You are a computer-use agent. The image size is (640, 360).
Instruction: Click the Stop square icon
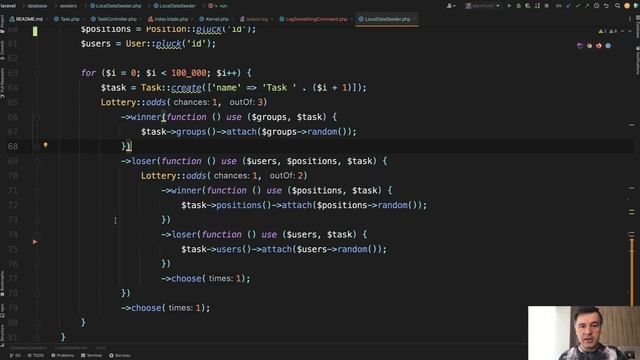547,6
